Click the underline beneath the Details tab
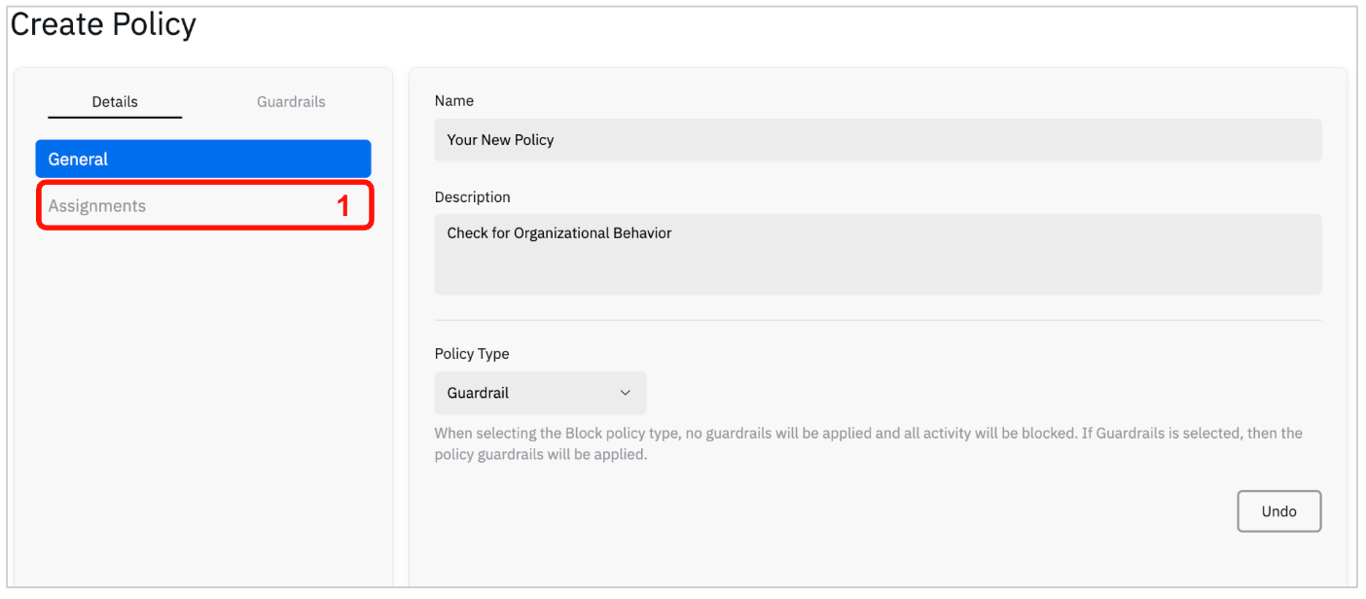This screenshot has height=599, width=1366. (115, 117)
